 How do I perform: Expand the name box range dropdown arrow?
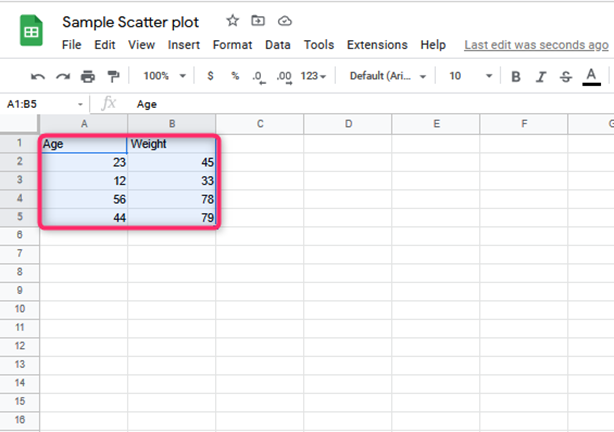[x=80, y=105]
